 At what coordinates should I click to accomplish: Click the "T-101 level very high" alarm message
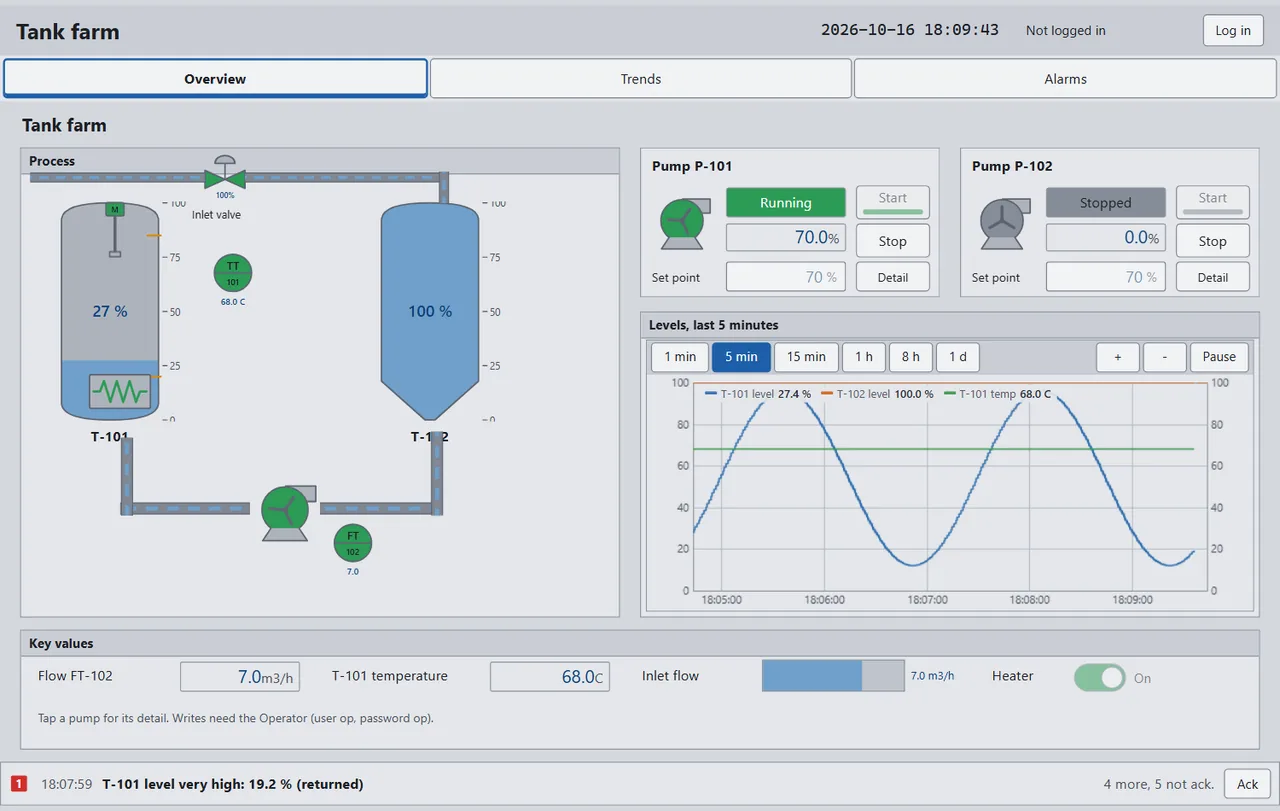click(x=233, y=784)
